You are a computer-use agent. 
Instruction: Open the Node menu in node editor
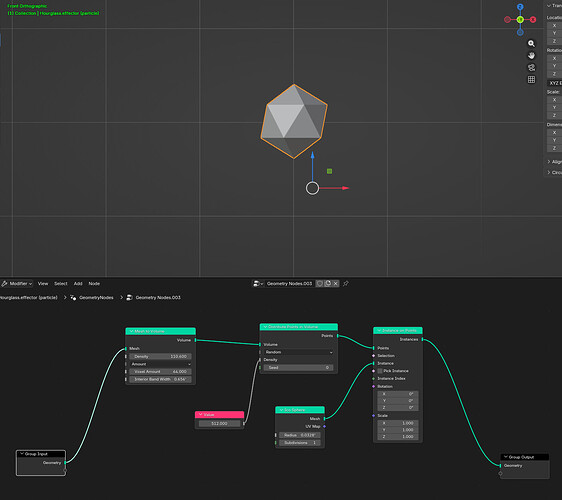(x=94, y=284)
